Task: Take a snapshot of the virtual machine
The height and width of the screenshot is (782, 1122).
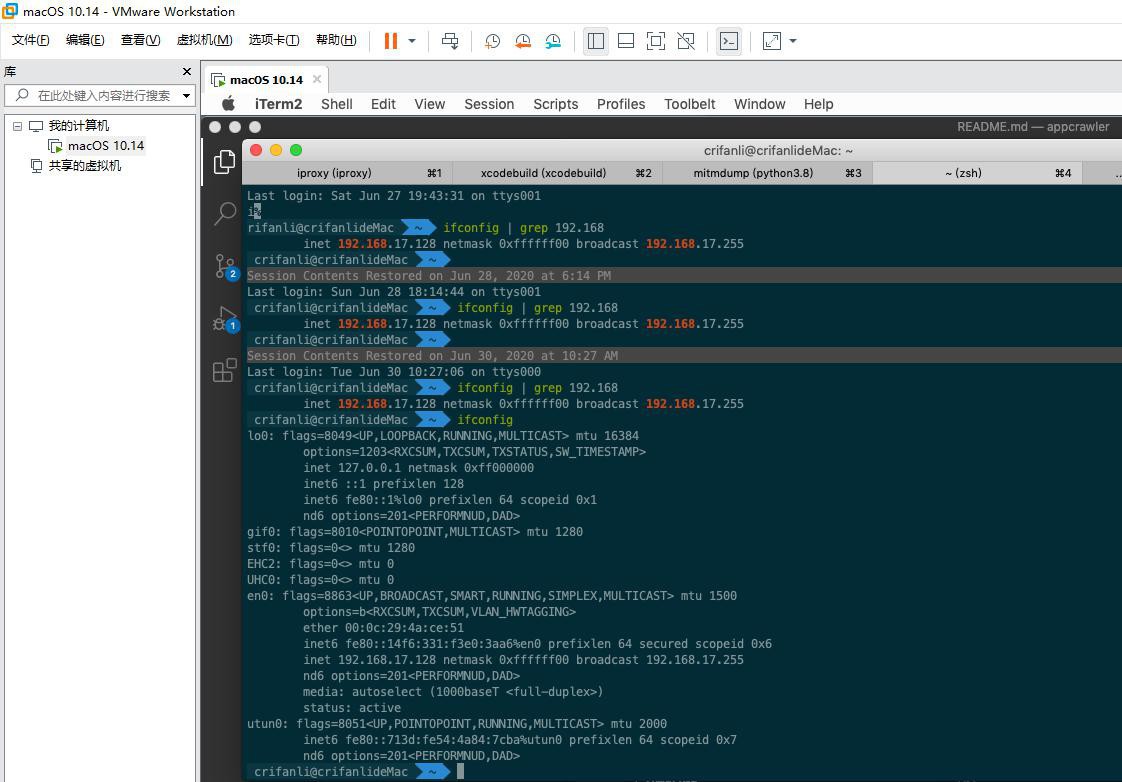Action: 492,41
